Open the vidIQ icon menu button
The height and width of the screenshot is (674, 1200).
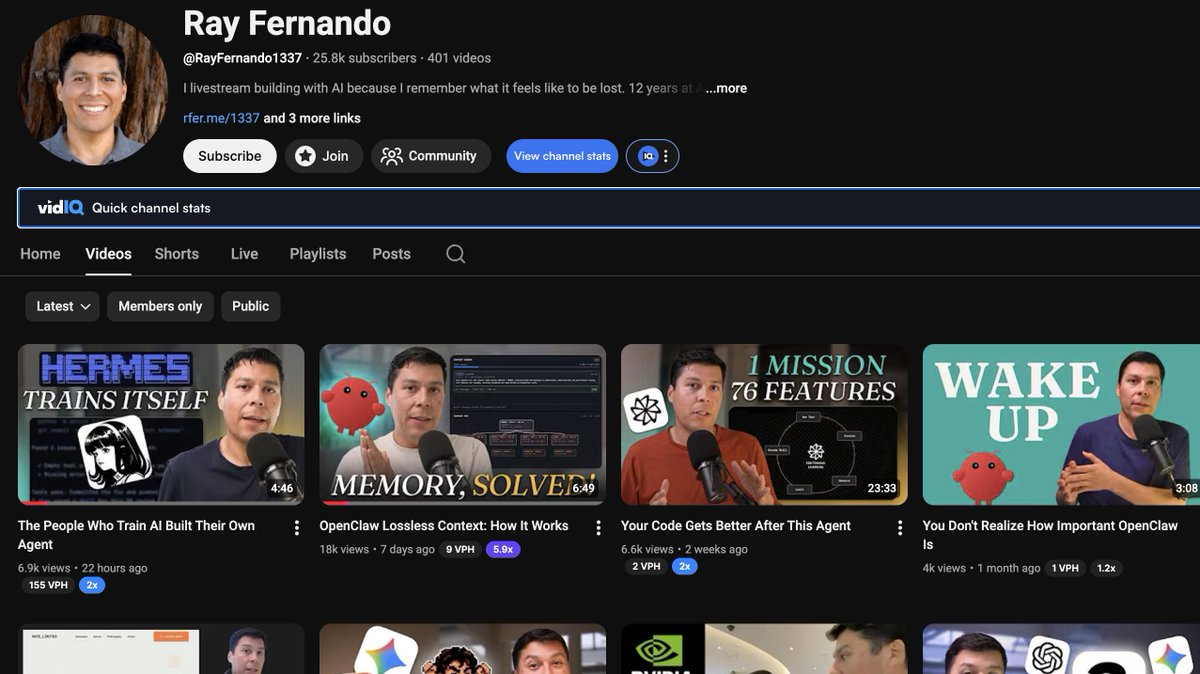(653, 156)
